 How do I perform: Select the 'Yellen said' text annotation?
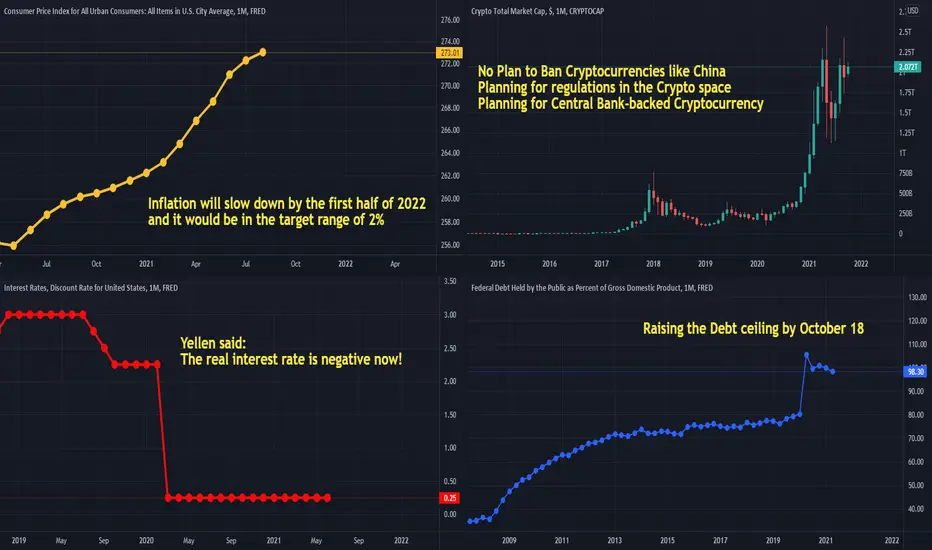tap(291, 351)
